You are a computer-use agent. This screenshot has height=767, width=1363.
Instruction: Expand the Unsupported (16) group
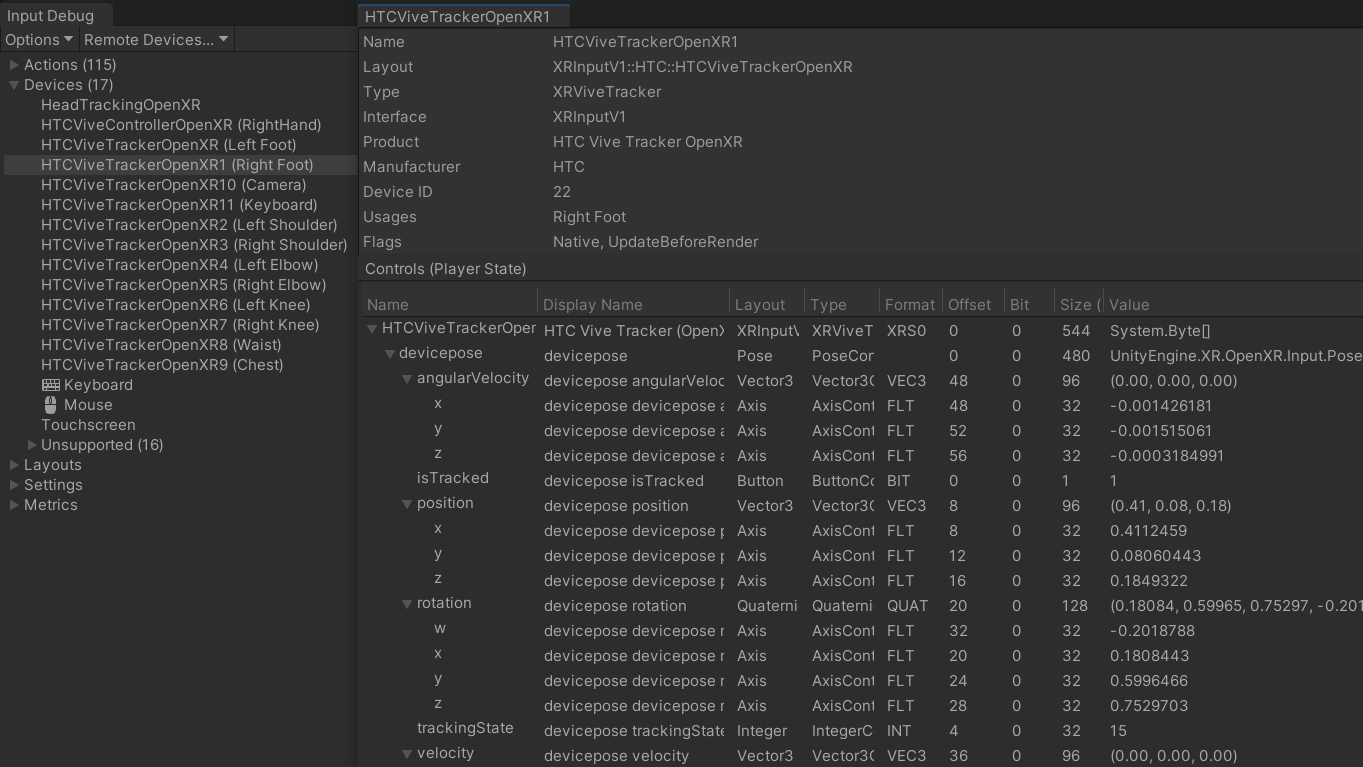[x=32, y=445]
